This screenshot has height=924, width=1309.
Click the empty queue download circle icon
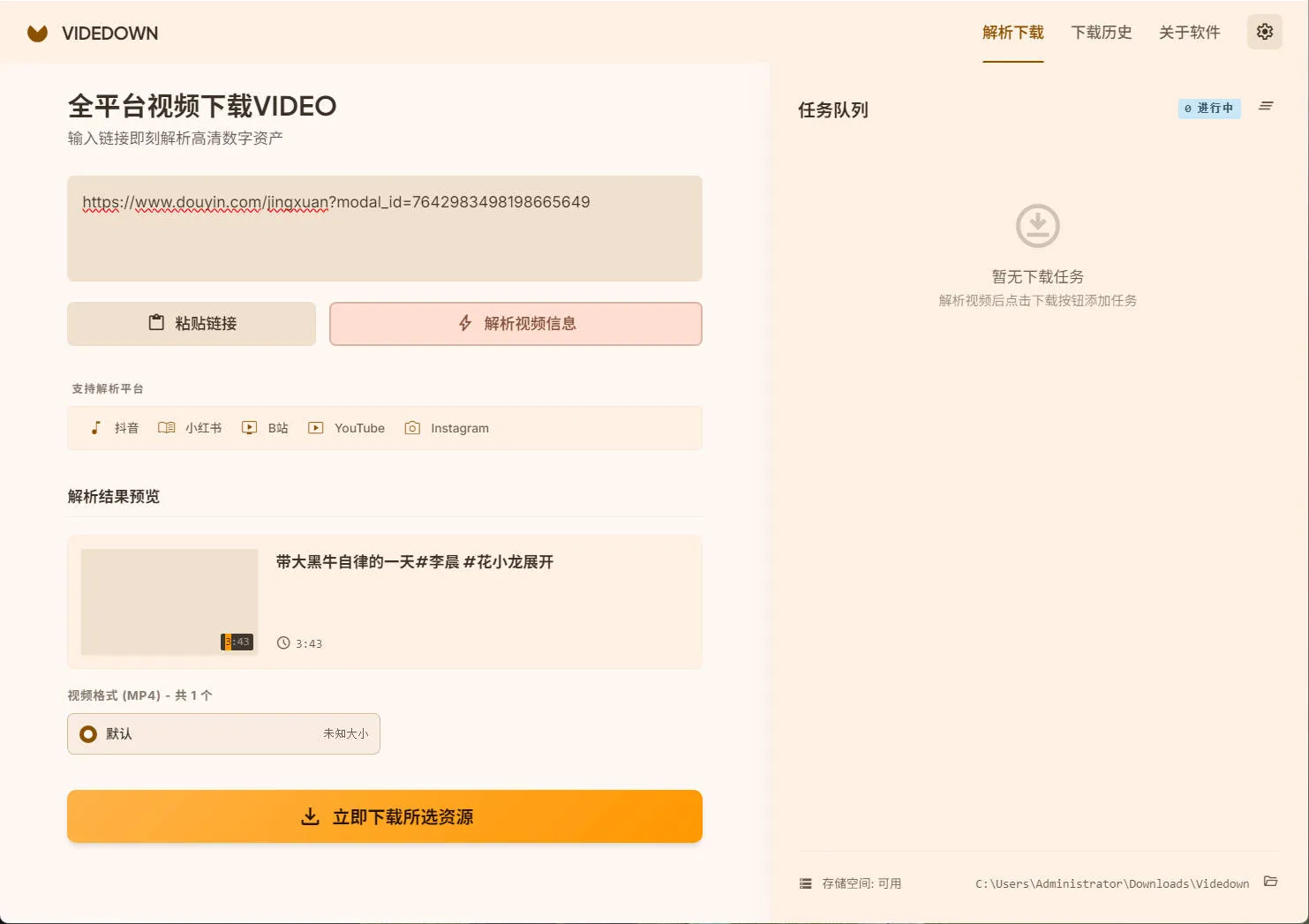click(1038, 226)
